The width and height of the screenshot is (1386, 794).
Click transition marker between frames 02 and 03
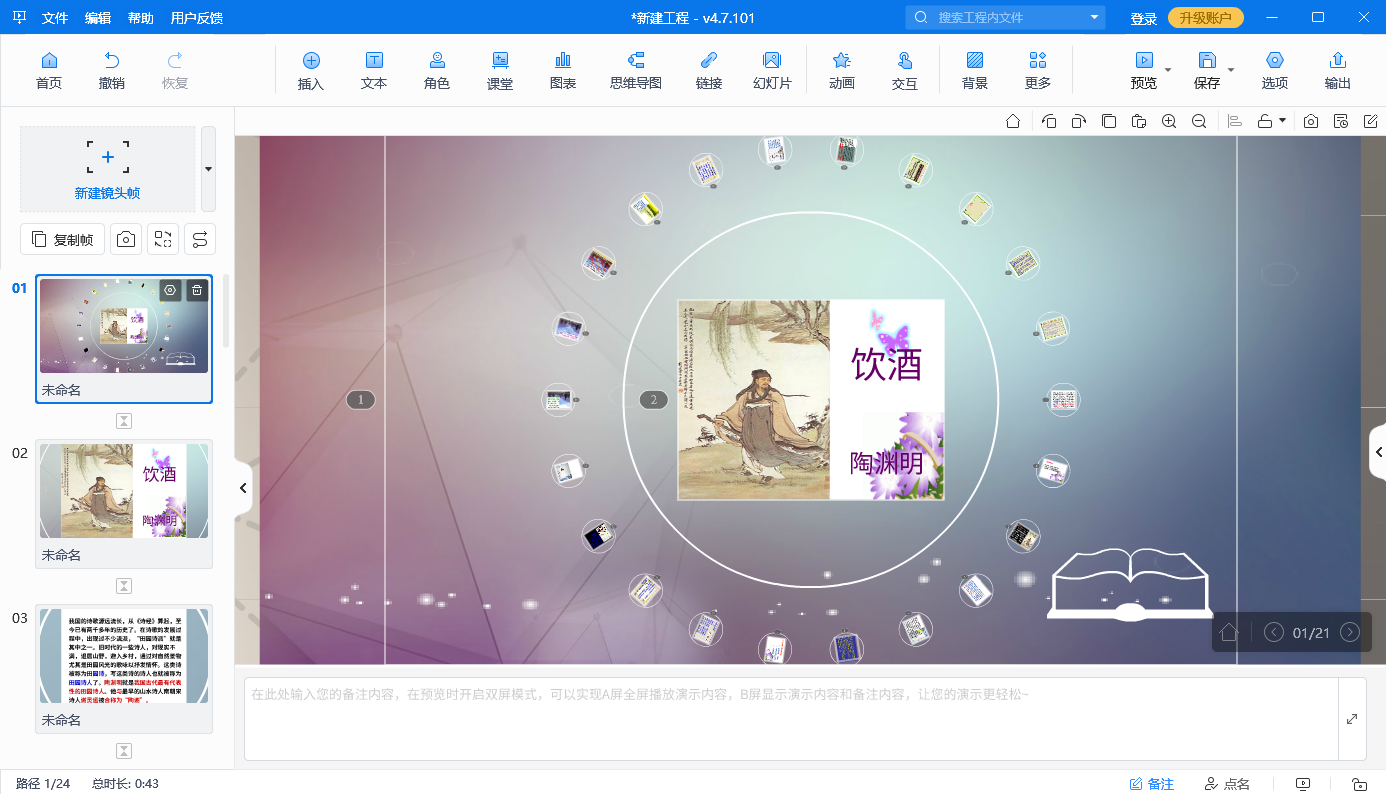tap(124, 585)
